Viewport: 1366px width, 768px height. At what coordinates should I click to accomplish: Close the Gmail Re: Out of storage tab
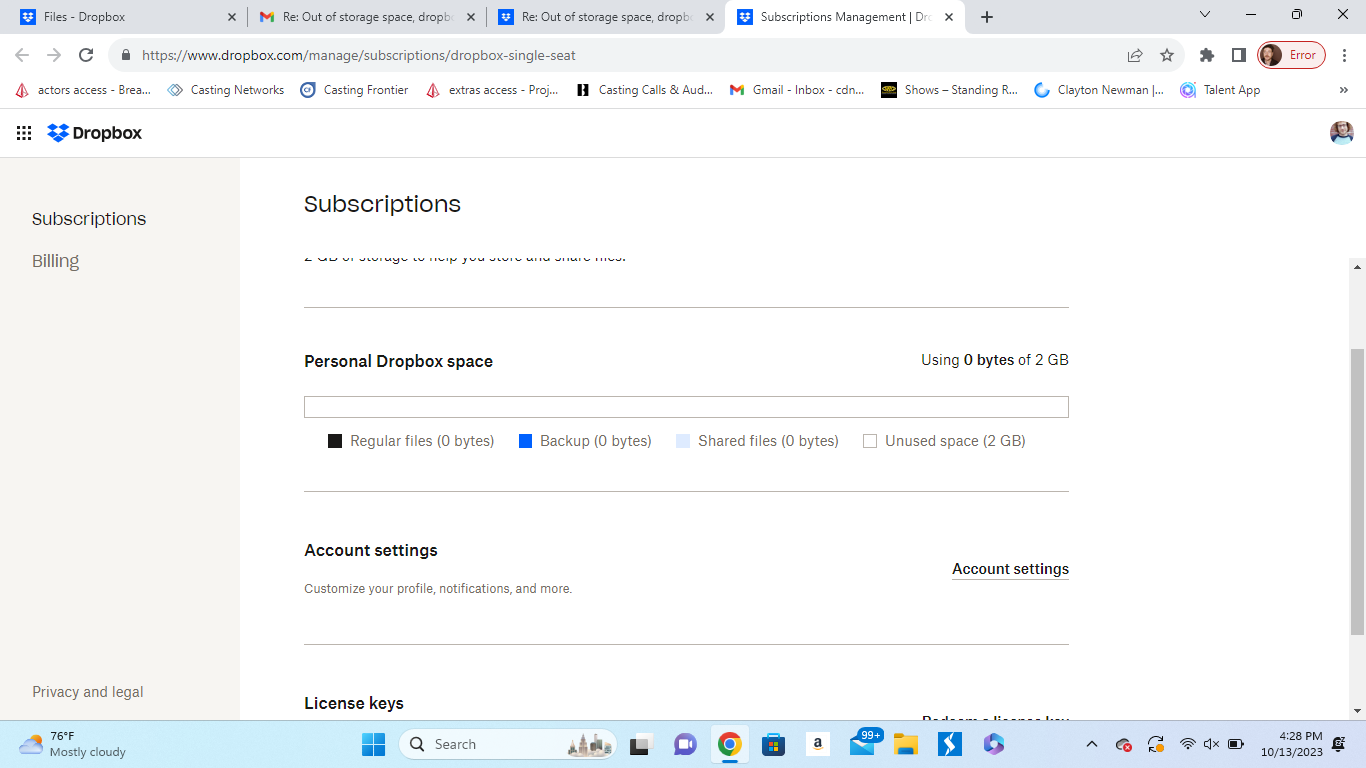pyautogui.click(x=471, y=17)
